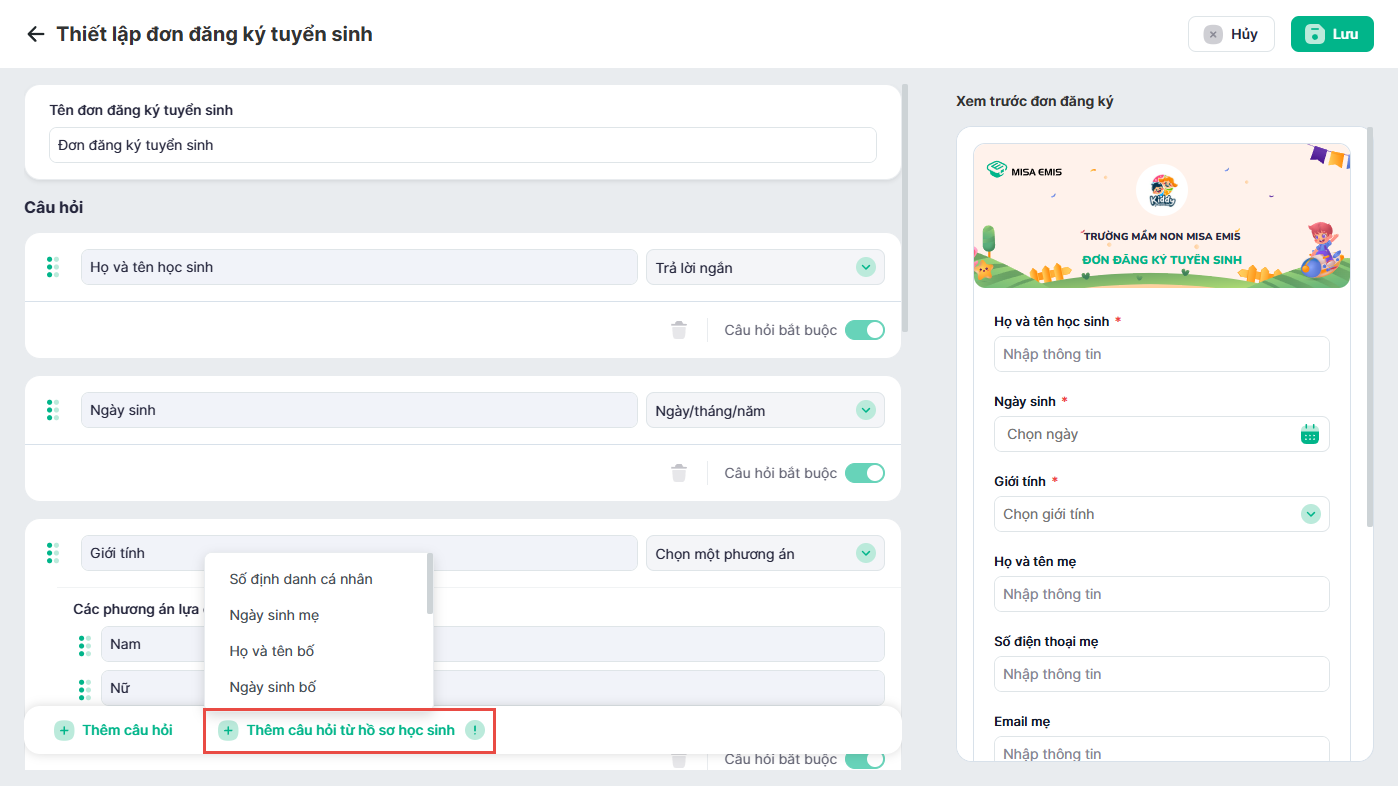Screen dimensions: 1398x786
Task: Save the form with the Lưu button
Action: pos(1332,34)
